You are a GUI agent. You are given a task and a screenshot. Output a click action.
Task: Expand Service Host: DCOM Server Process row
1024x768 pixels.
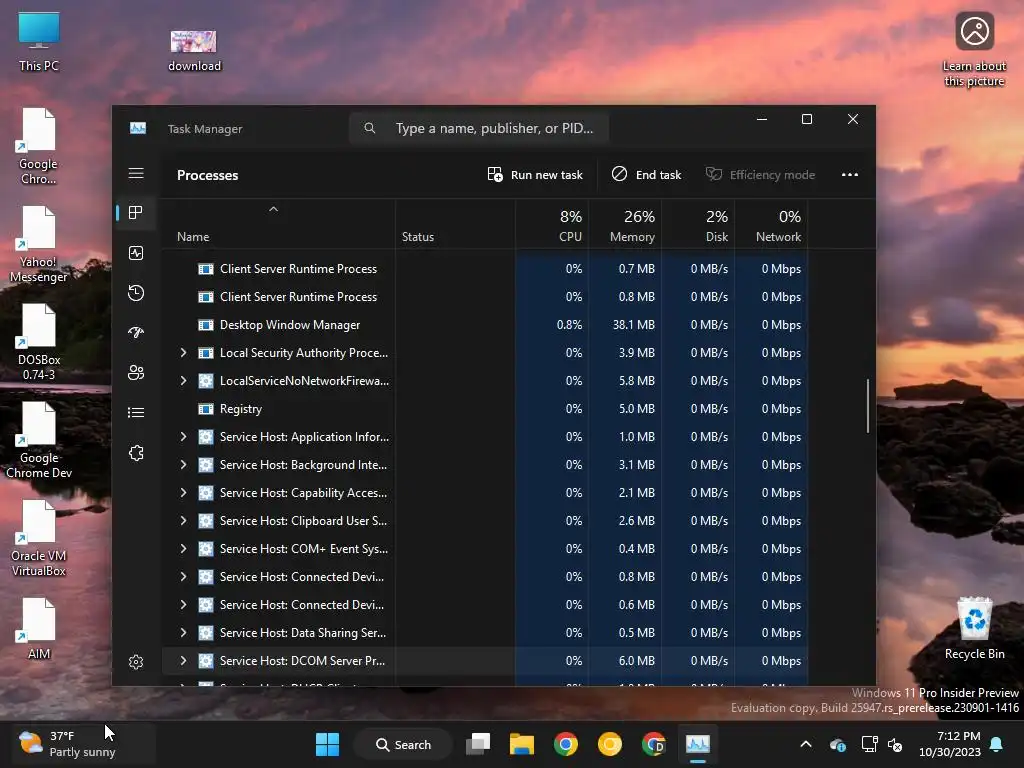[x=184, y=661]
